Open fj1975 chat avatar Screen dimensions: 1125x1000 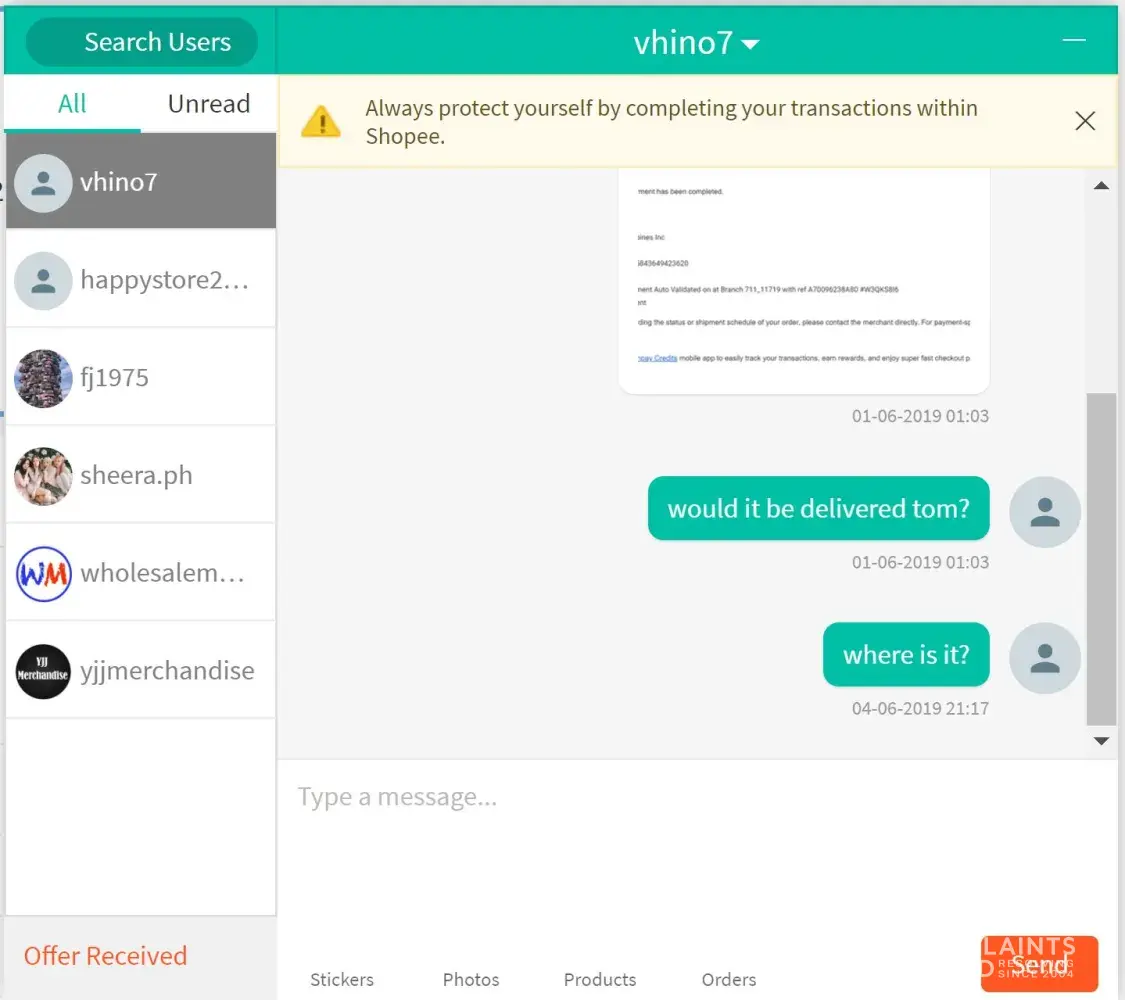(x=43, y=378)
